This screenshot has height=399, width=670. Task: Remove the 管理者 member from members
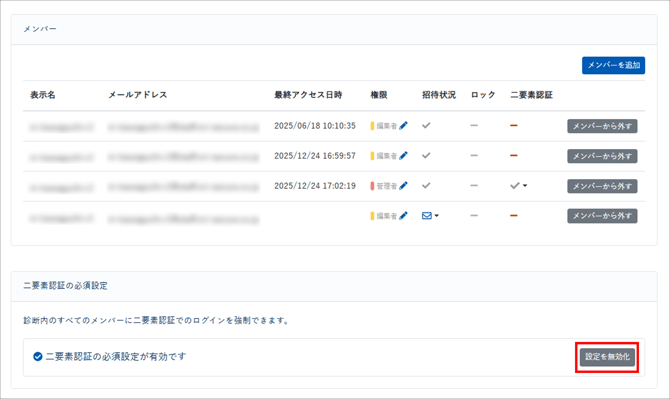pyautogui.click(x=602, y=186)
